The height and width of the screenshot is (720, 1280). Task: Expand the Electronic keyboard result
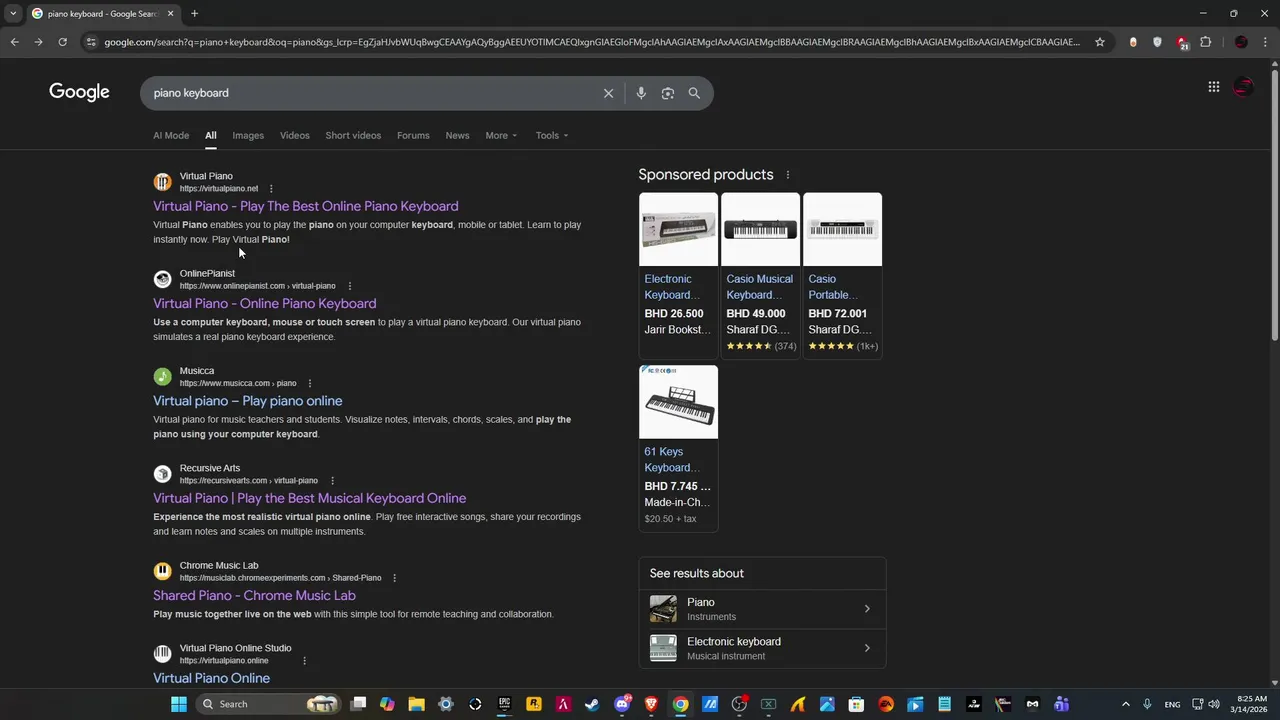[762, 648]
